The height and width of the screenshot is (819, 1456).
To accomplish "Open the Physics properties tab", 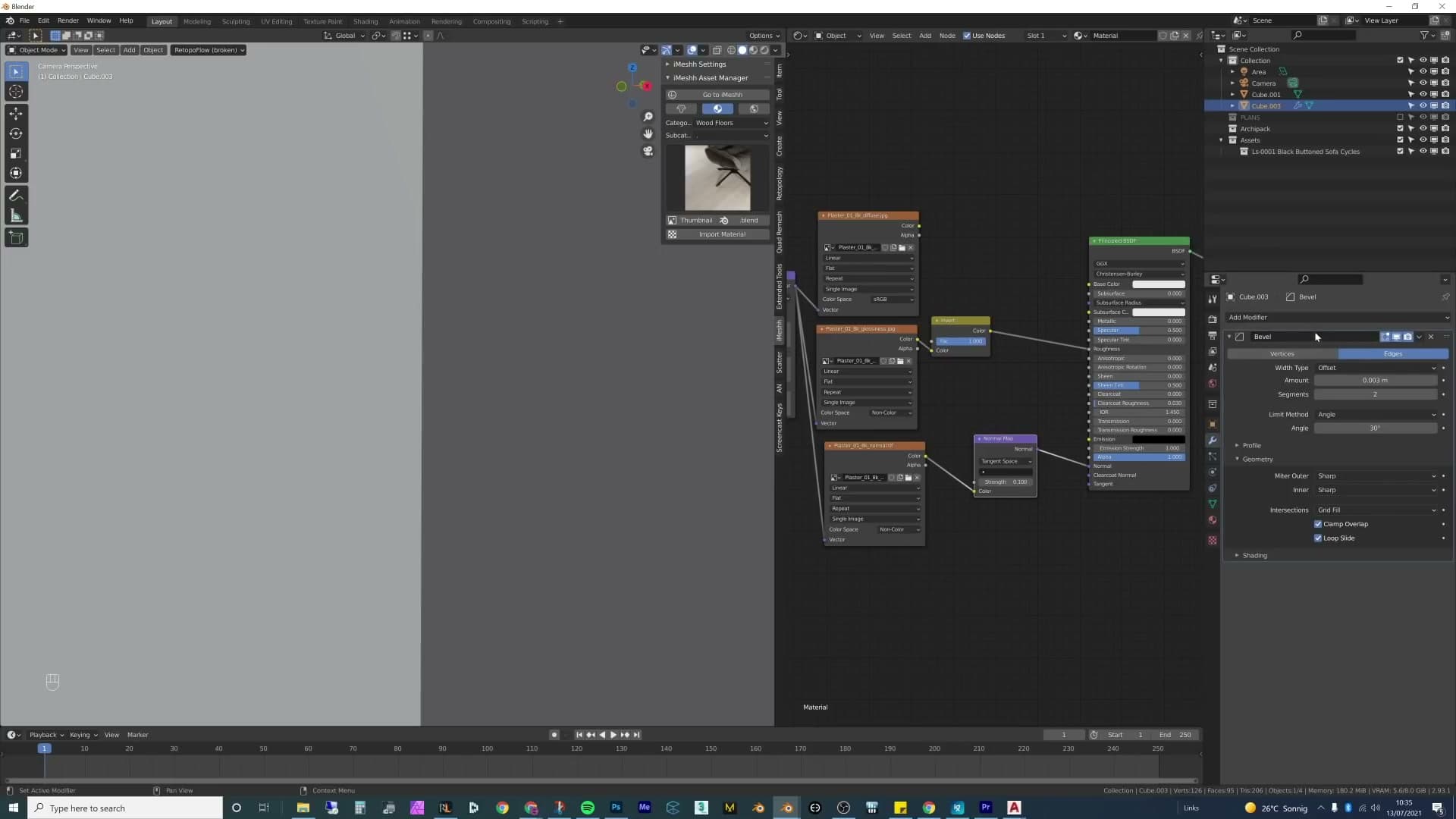I will (x=1213, y=472).
